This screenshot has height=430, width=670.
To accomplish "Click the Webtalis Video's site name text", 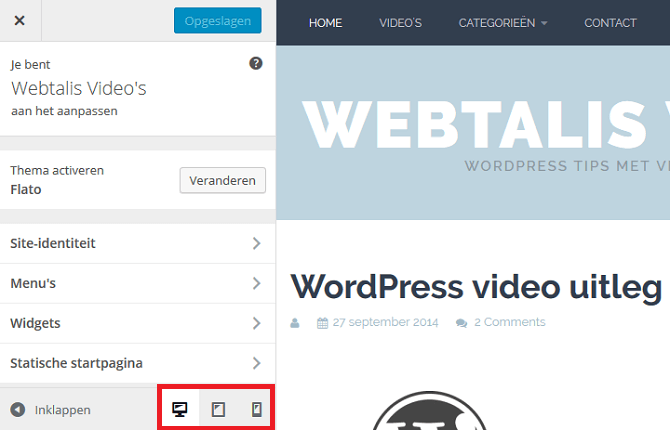I will click(x=79, y=88).
